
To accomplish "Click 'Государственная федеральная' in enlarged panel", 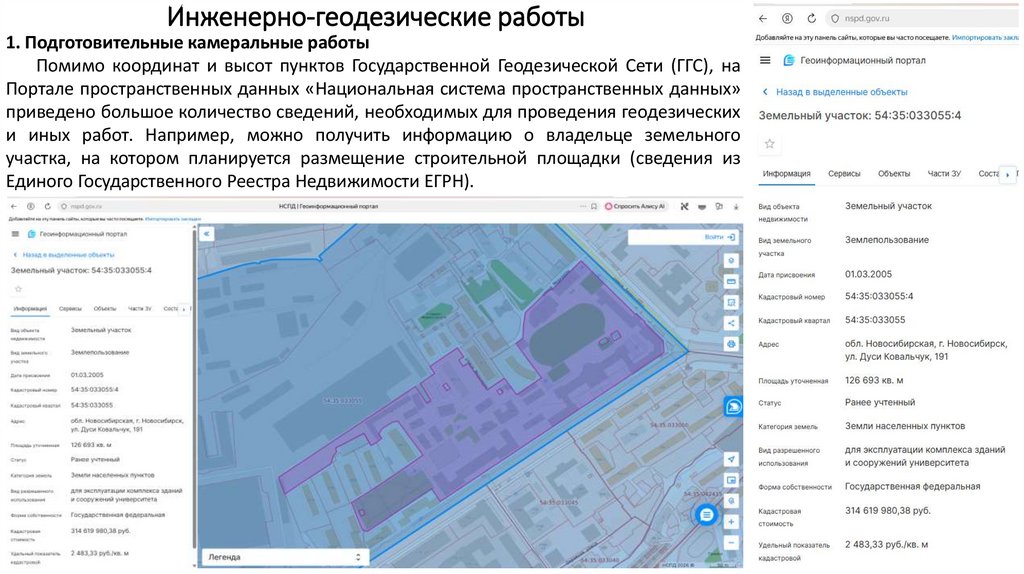I will (912, 486).
